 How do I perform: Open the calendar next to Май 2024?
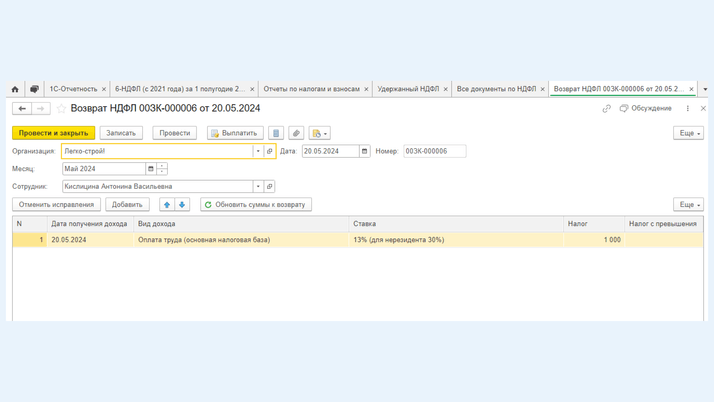pyautogui.click(x=151, y=169)
